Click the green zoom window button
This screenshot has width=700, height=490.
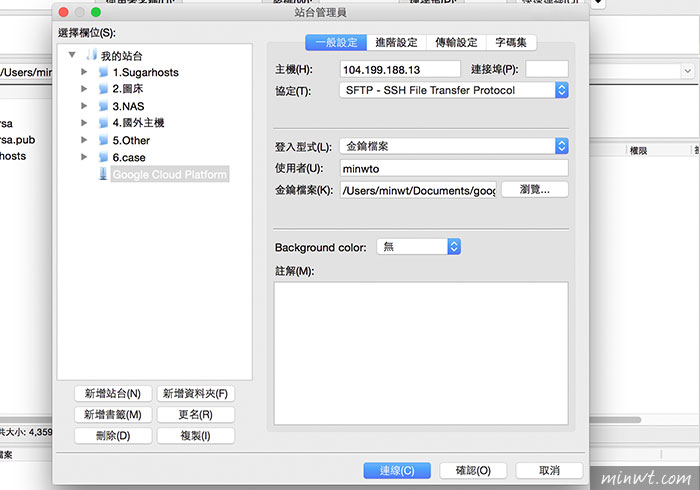tap(96, 12)
